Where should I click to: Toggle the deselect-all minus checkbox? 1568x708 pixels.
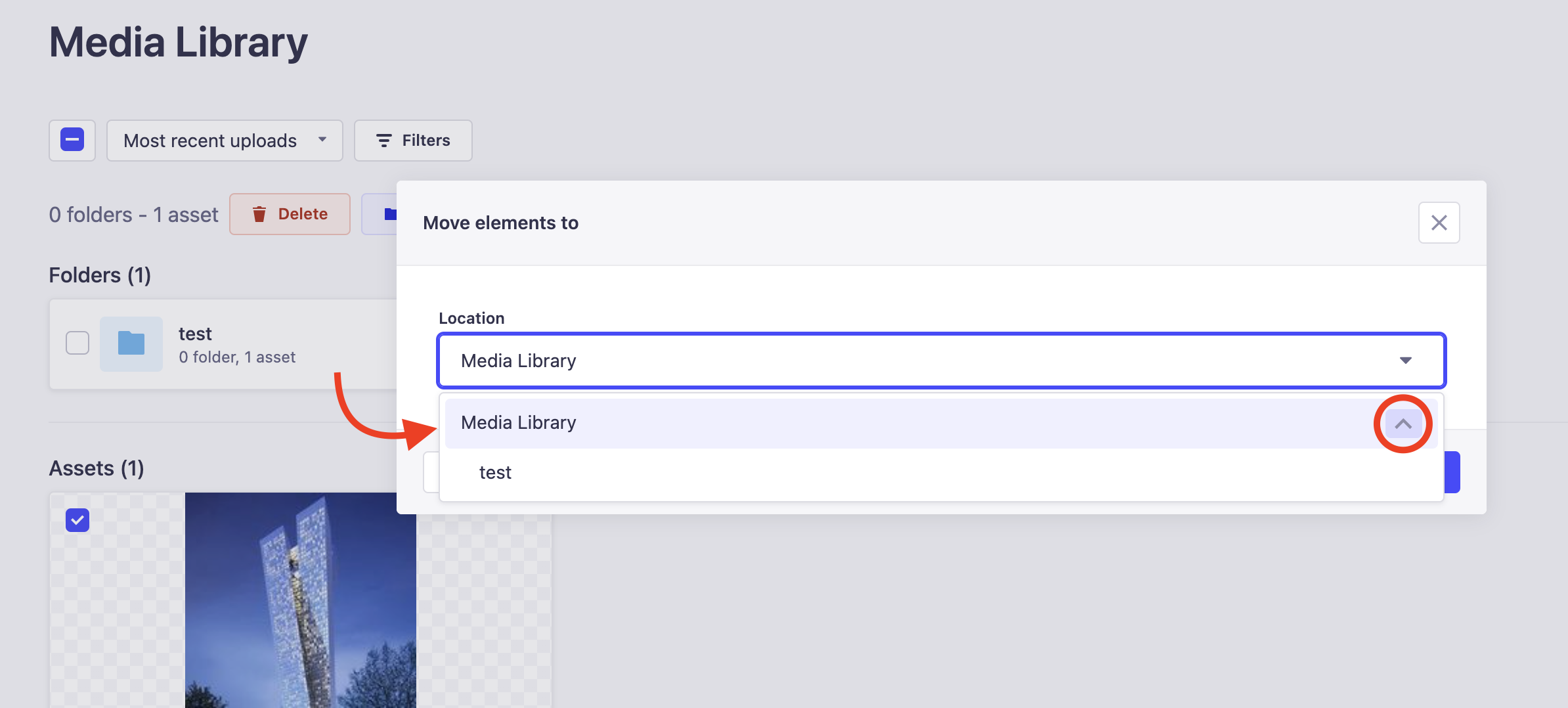[x=72, y=140]
